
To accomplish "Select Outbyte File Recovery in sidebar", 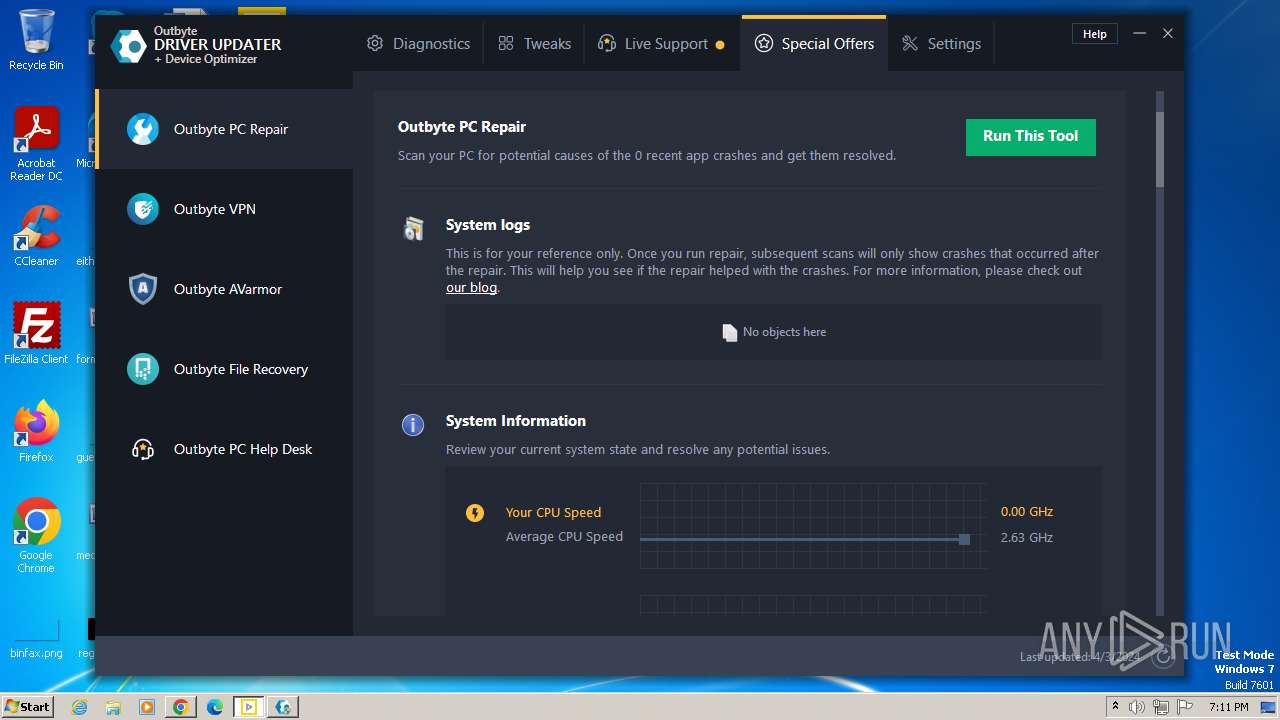I will (225, 369).
